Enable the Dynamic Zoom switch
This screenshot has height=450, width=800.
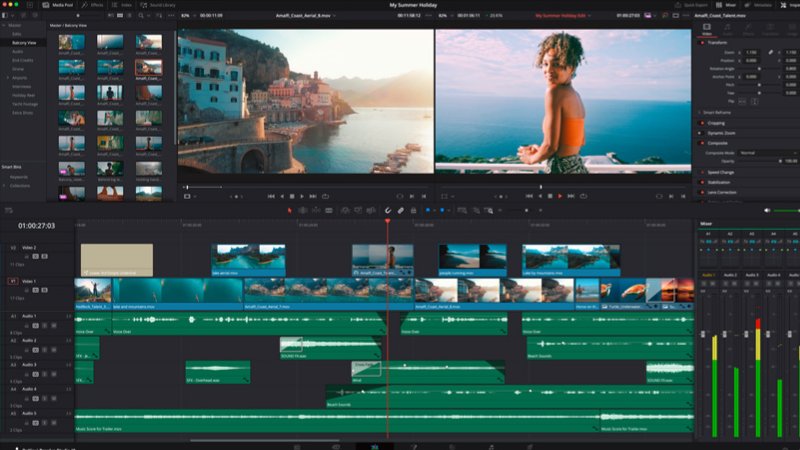coord(702,133)
